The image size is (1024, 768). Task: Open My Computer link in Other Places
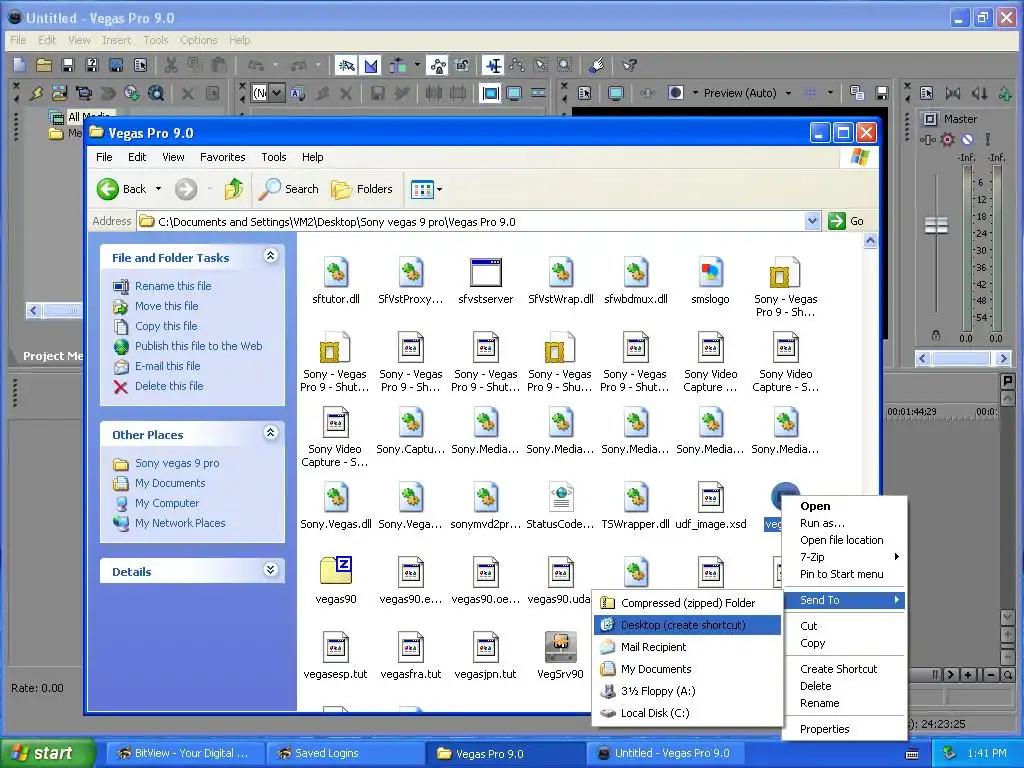tap(167, 503)
